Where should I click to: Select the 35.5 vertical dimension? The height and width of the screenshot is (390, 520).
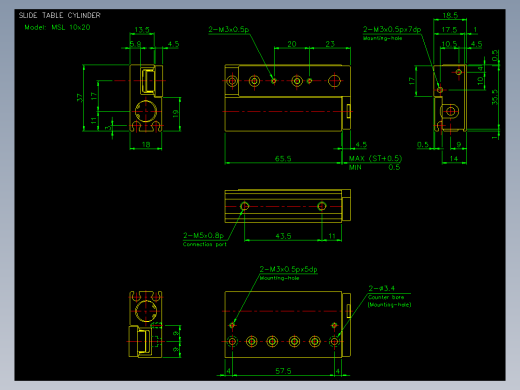pyautogui.click(x=495, y=97)
